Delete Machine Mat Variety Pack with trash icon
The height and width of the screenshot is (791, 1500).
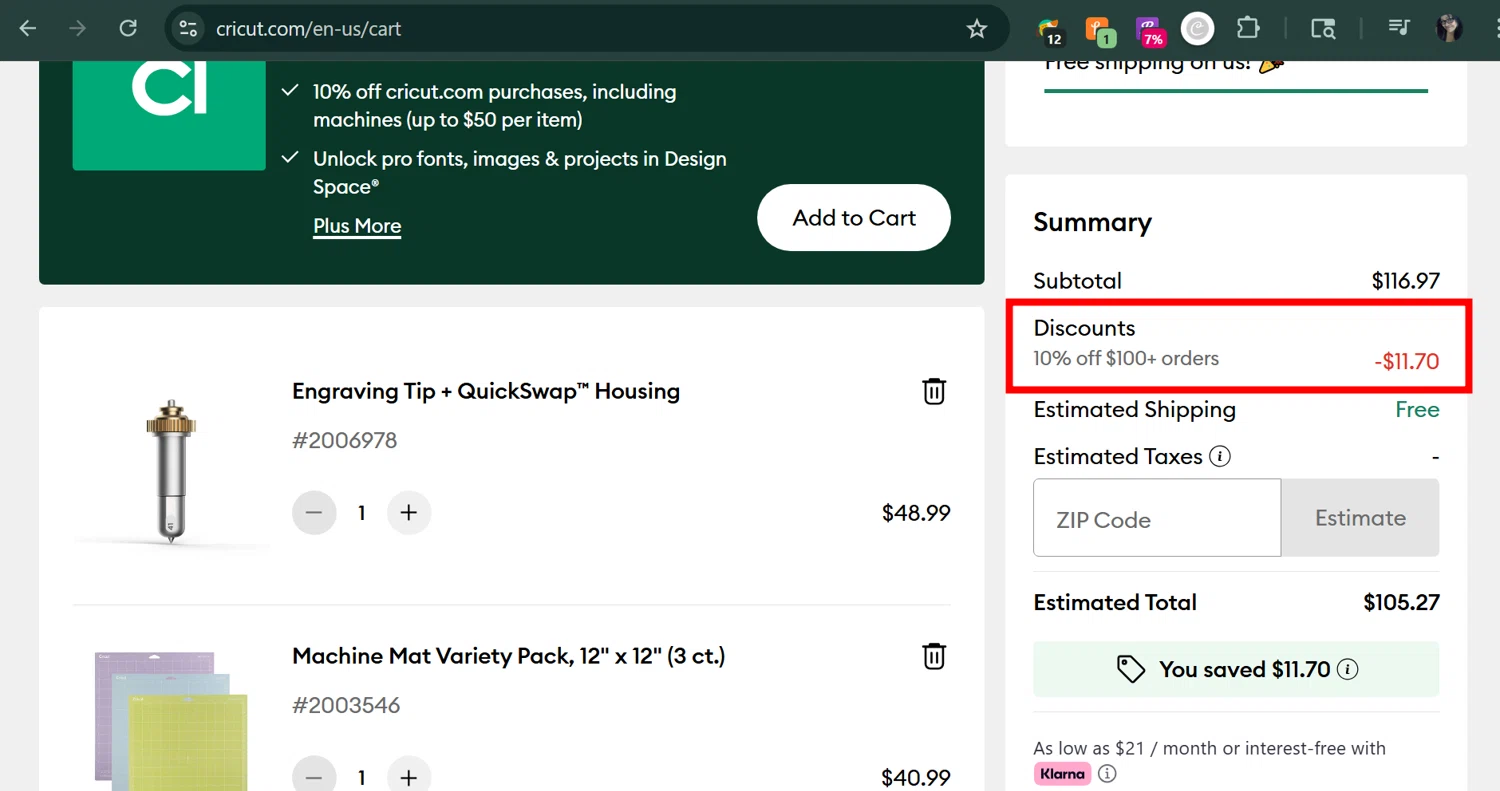click(x=934, y=656)
